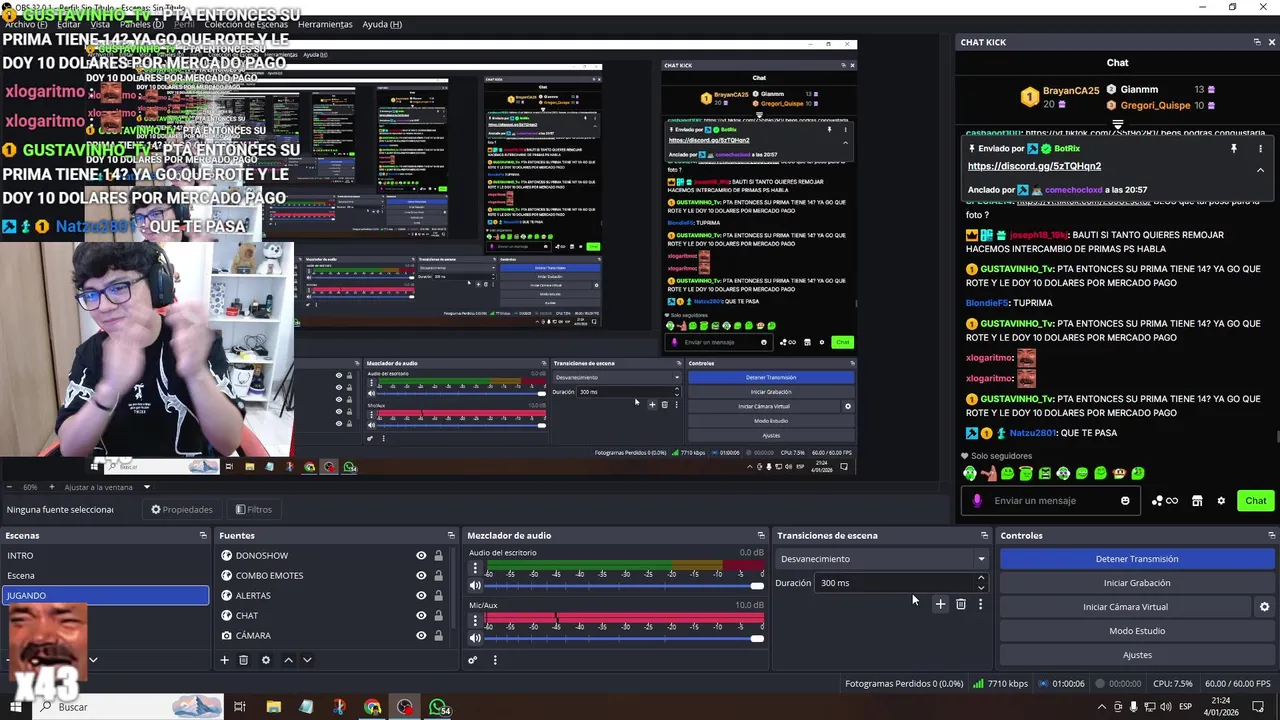Open Windows Start menu
The width and height of the screenshot is (1280, 720).
(15, 707)
